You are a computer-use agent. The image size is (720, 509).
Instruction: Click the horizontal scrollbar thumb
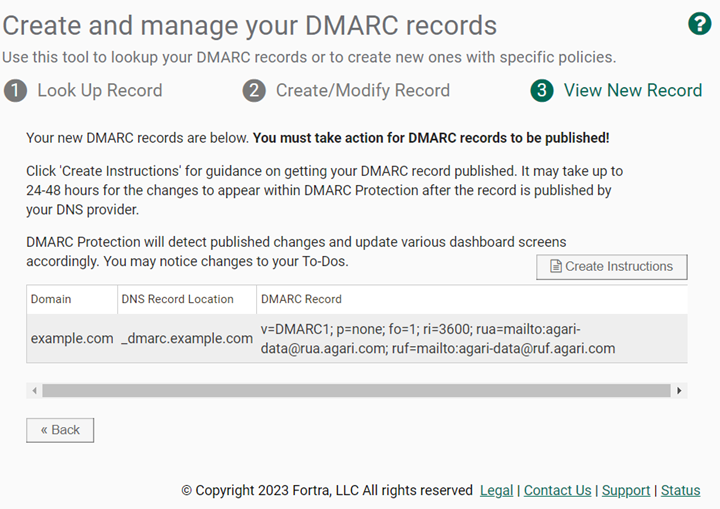[356, 391]
